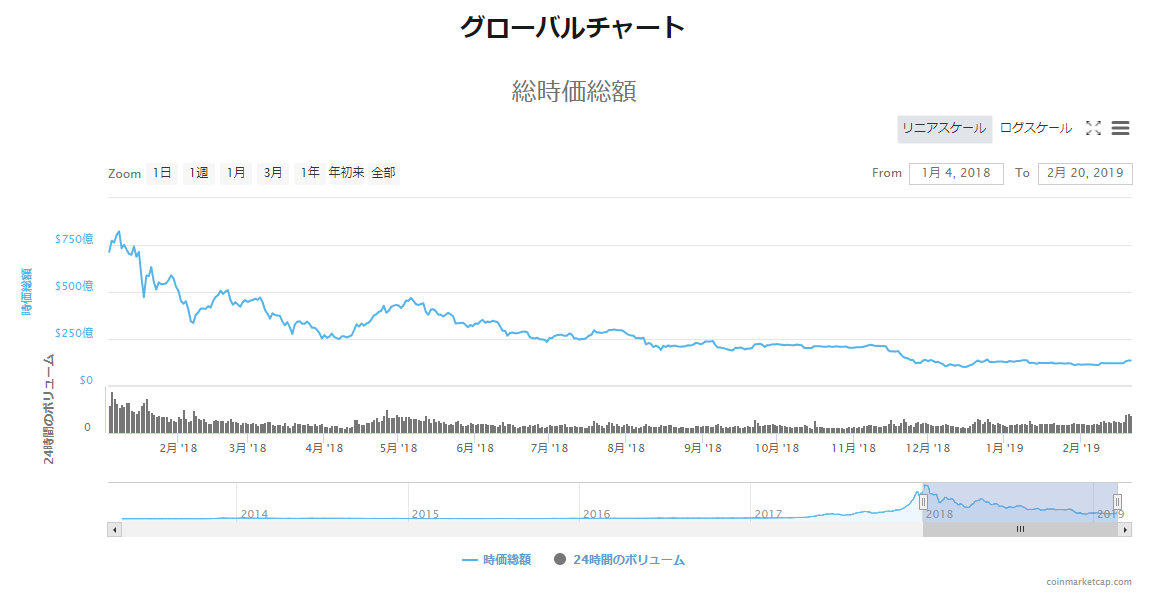The image size is (1158, 601).
Task: Show 全部 (all) data range
Action: 384,173
